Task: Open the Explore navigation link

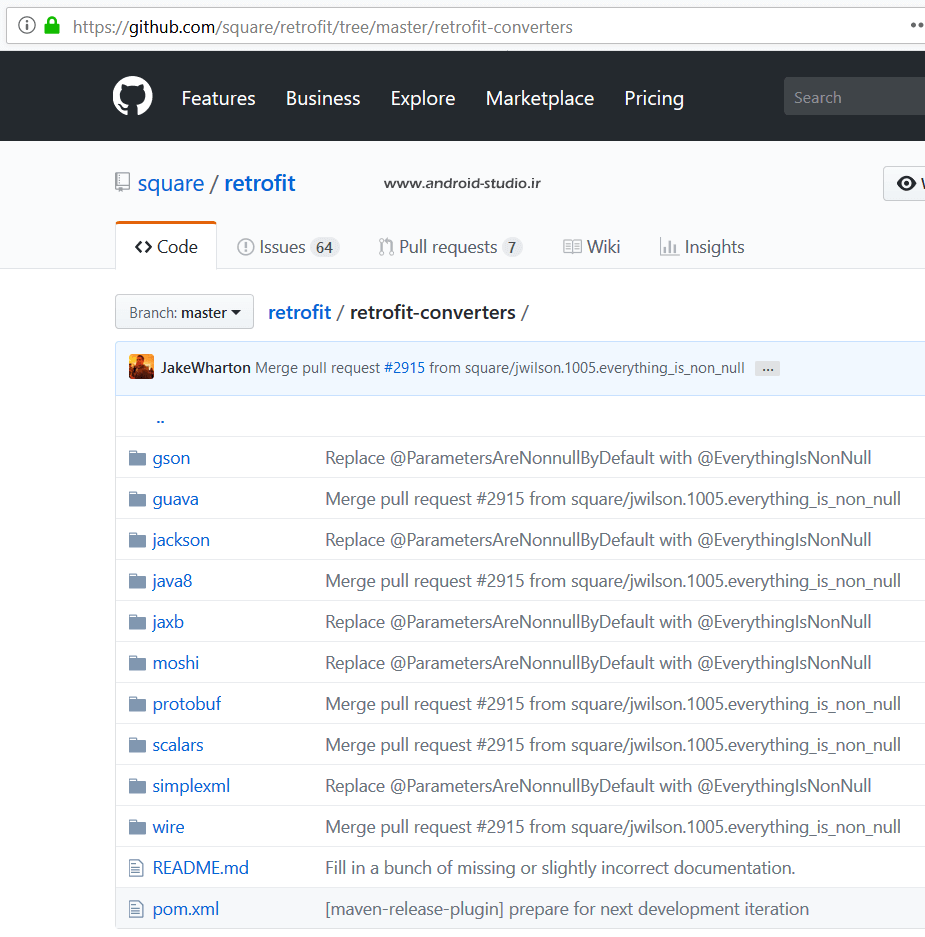Action: [x=422, y=98]
